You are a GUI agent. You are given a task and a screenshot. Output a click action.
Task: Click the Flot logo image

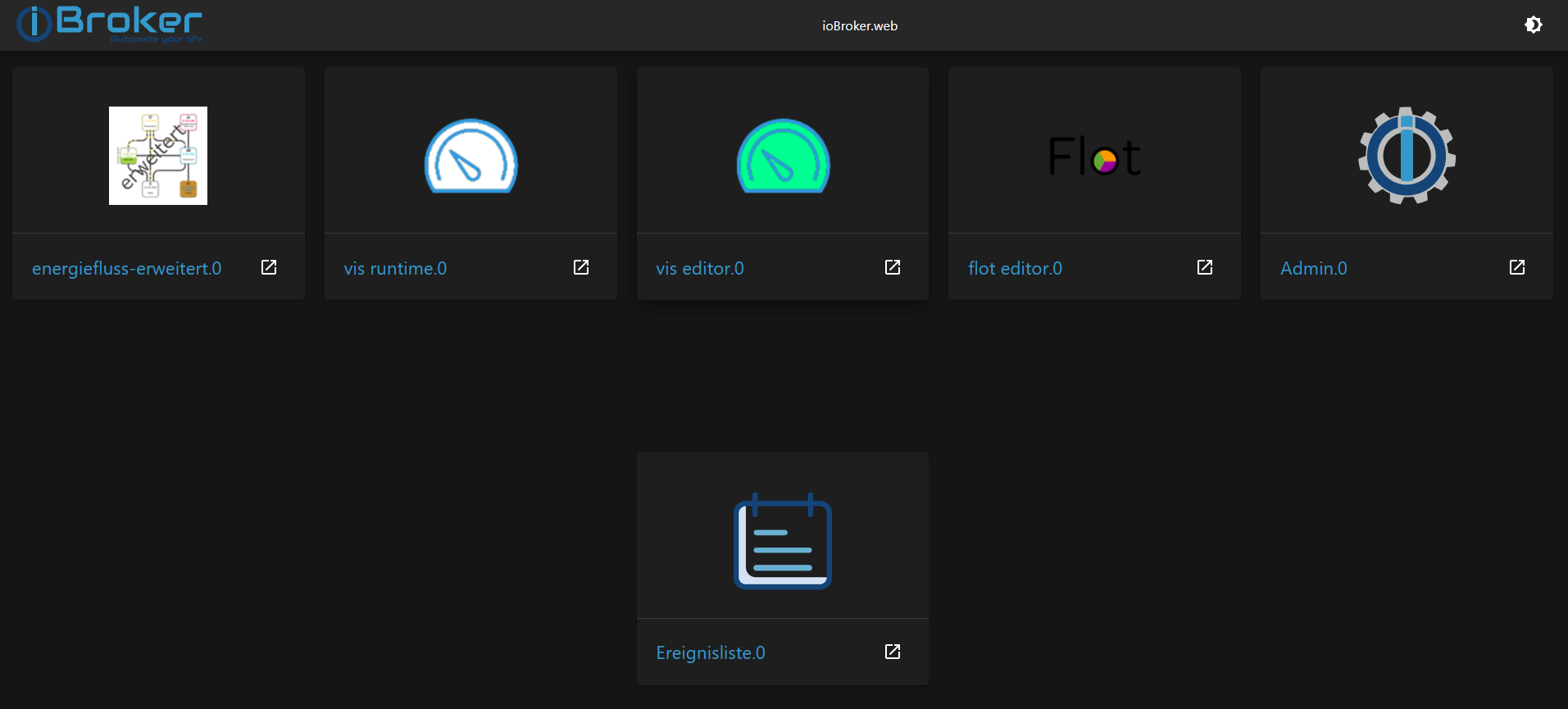tap(1094, 156)
